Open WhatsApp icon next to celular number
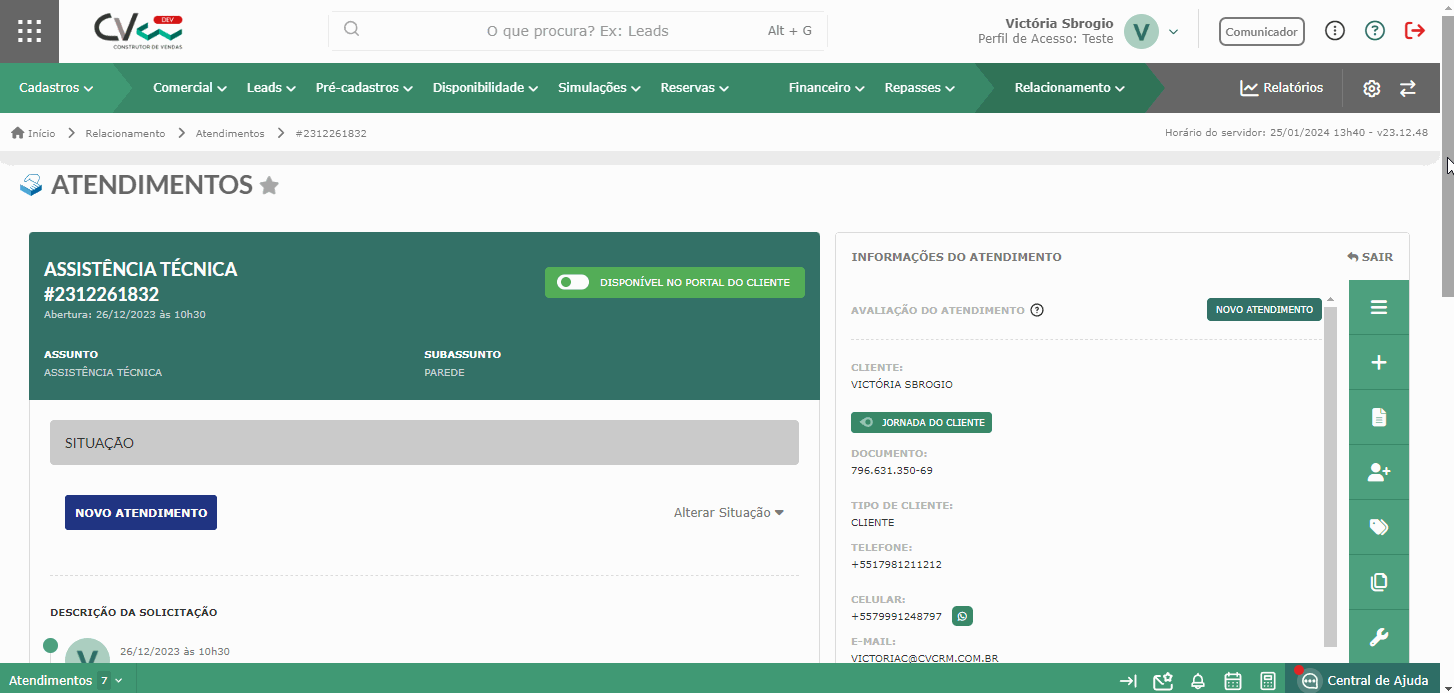 point(962,616)
